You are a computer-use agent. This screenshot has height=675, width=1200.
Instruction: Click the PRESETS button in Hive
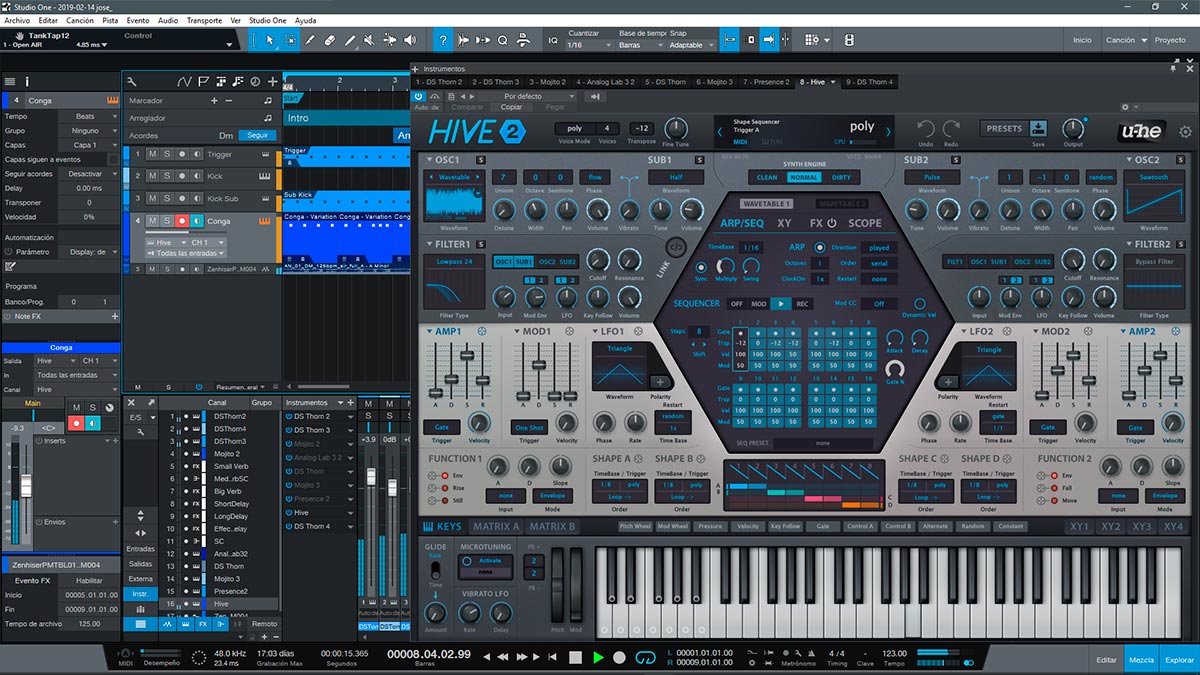tap(1003, 128)
